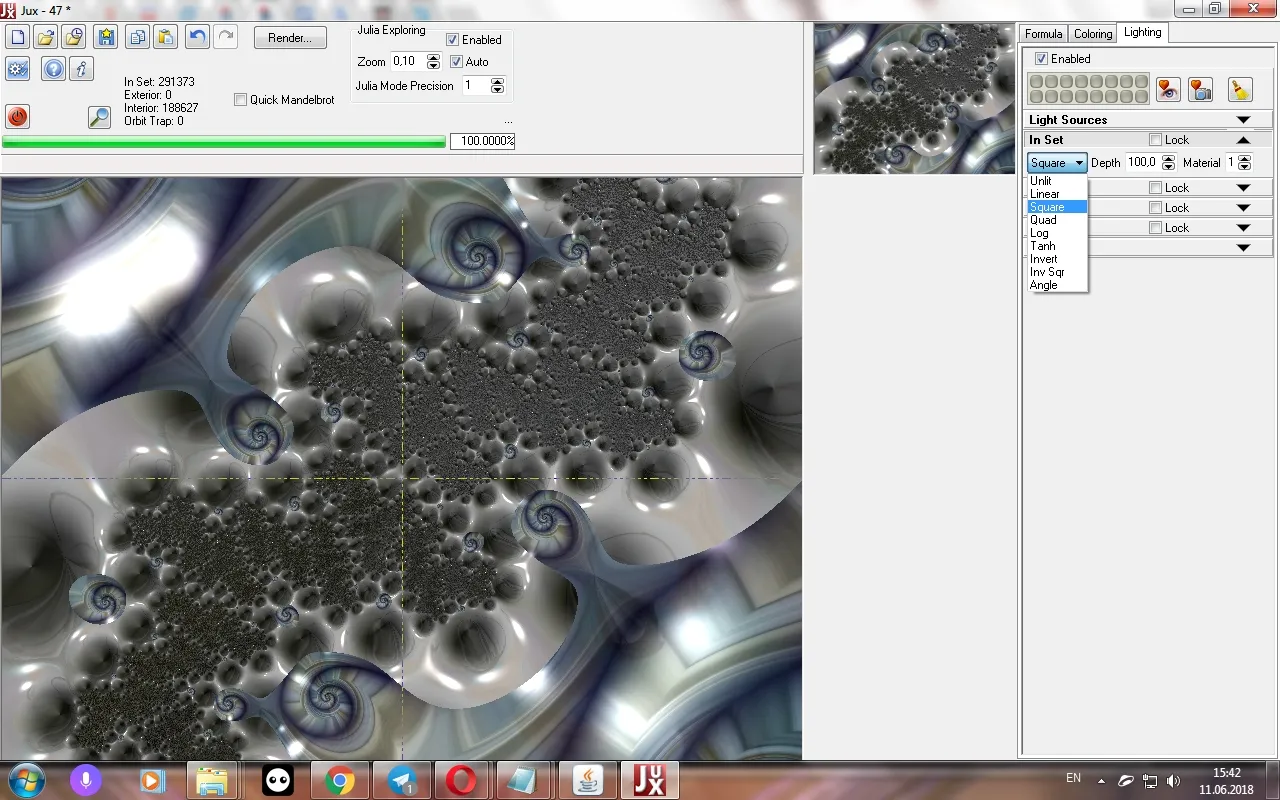Pick the highlighted Square list entry
This screenshot has height=800, width=1280.
point(1058,207)
